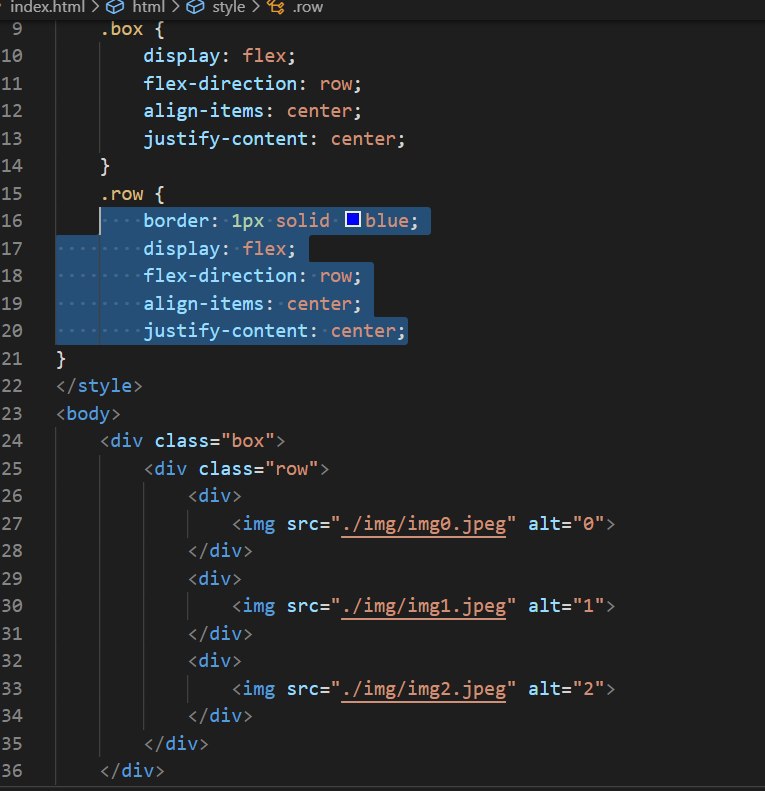Click 'solid' value in border line
Viewport: 765px width, 791px height.
coord(302,221)
